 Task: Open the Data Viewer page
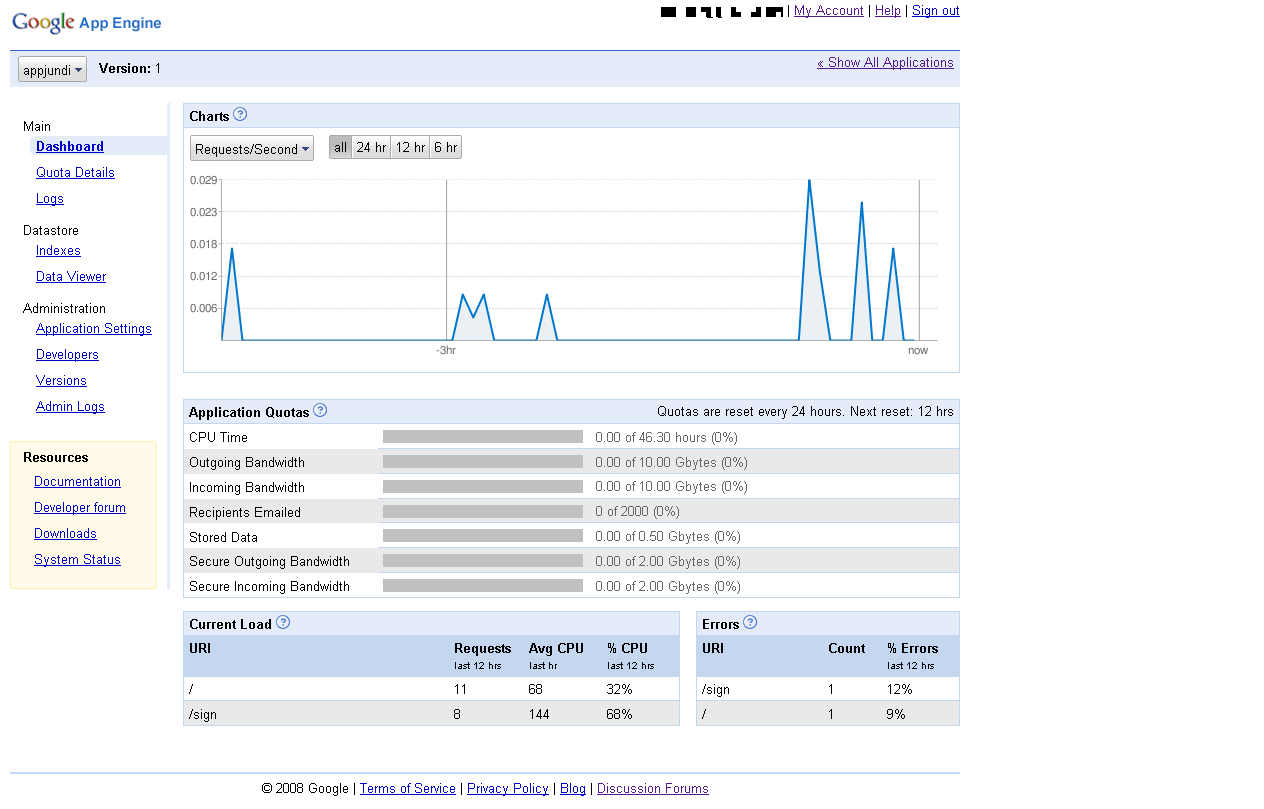(x=71, y=277)
